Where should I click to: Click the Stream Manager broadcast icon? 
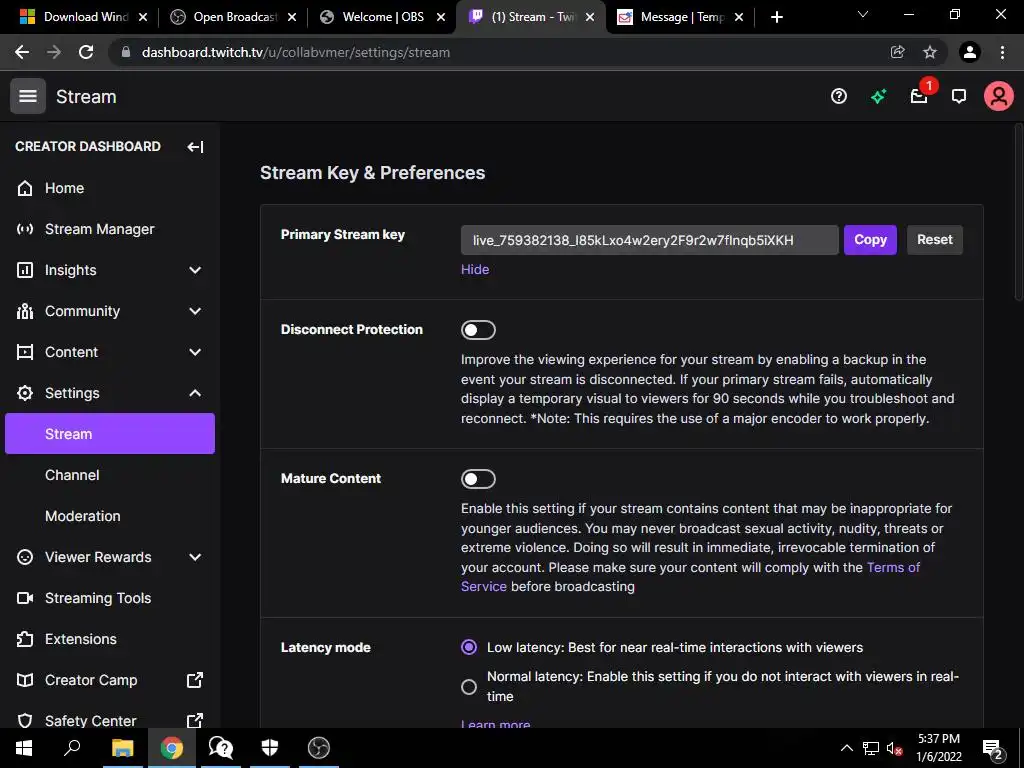(25, 229)
